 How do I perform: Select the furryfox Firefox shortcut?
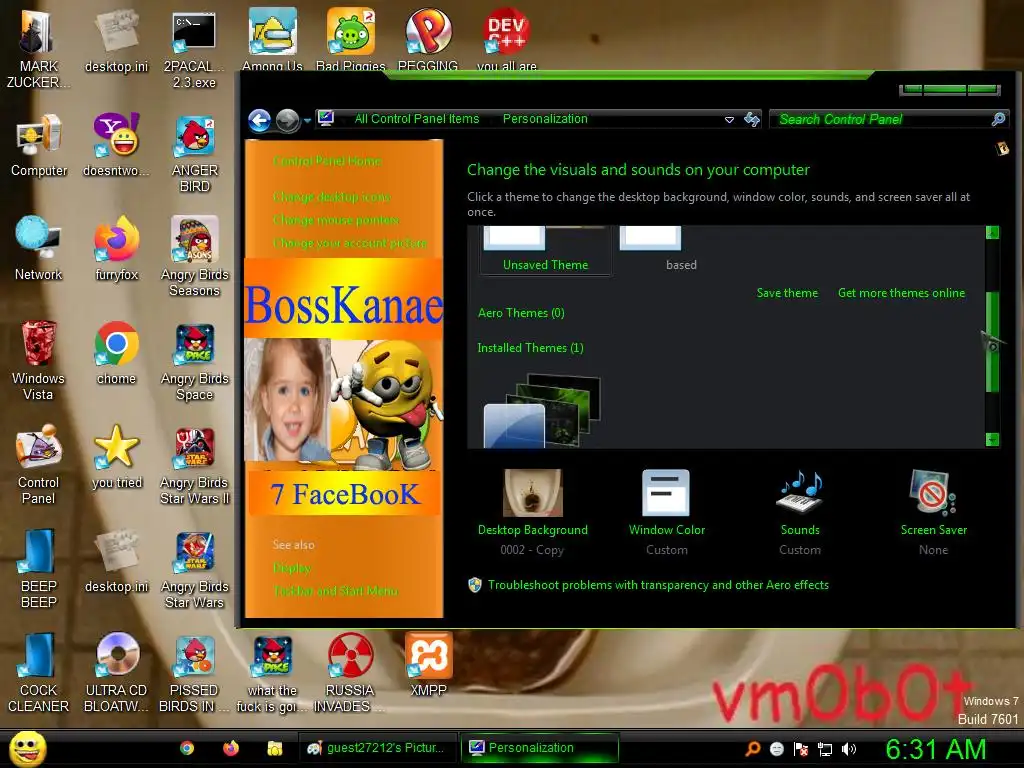point(116,249)
